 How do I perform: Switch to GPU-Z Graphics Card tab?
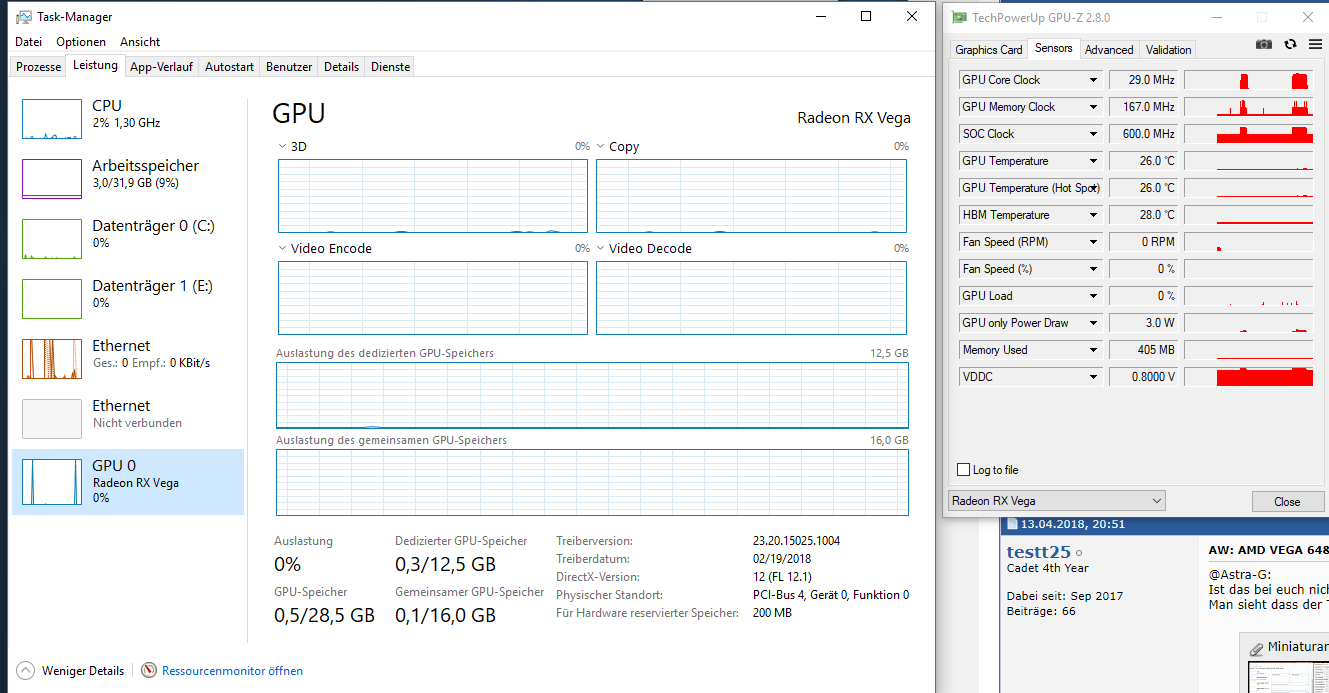click(989, 50)
